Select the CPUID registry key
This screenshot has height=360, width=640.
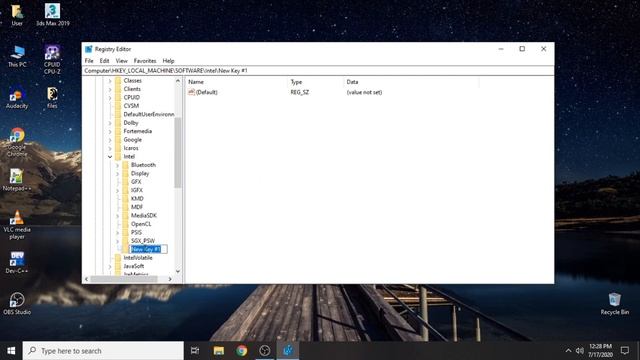pyautogui.click(x=131, y=98)
